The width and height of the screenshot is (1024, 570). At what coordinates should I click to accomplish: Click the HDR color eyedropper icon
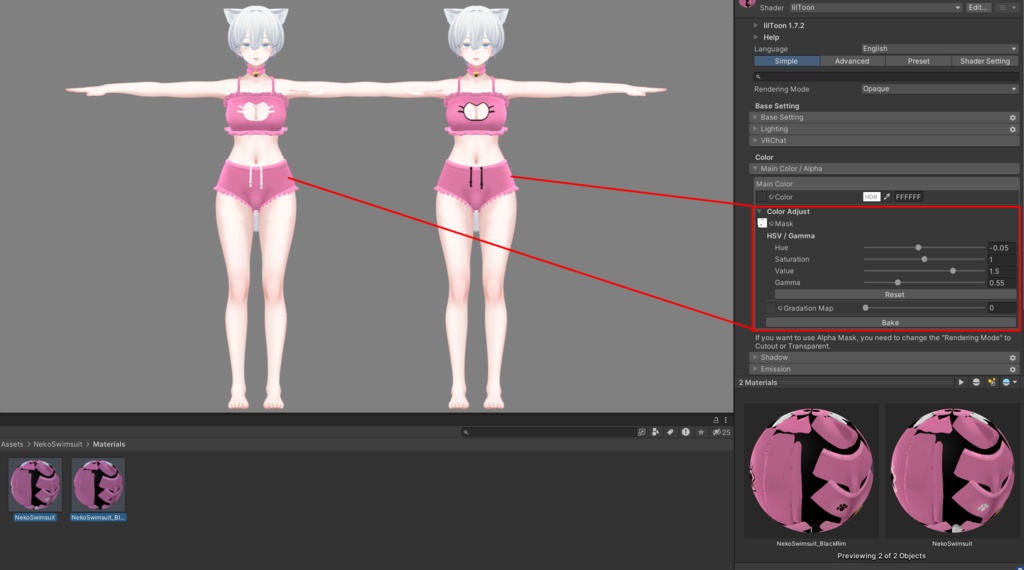[887, 197]
